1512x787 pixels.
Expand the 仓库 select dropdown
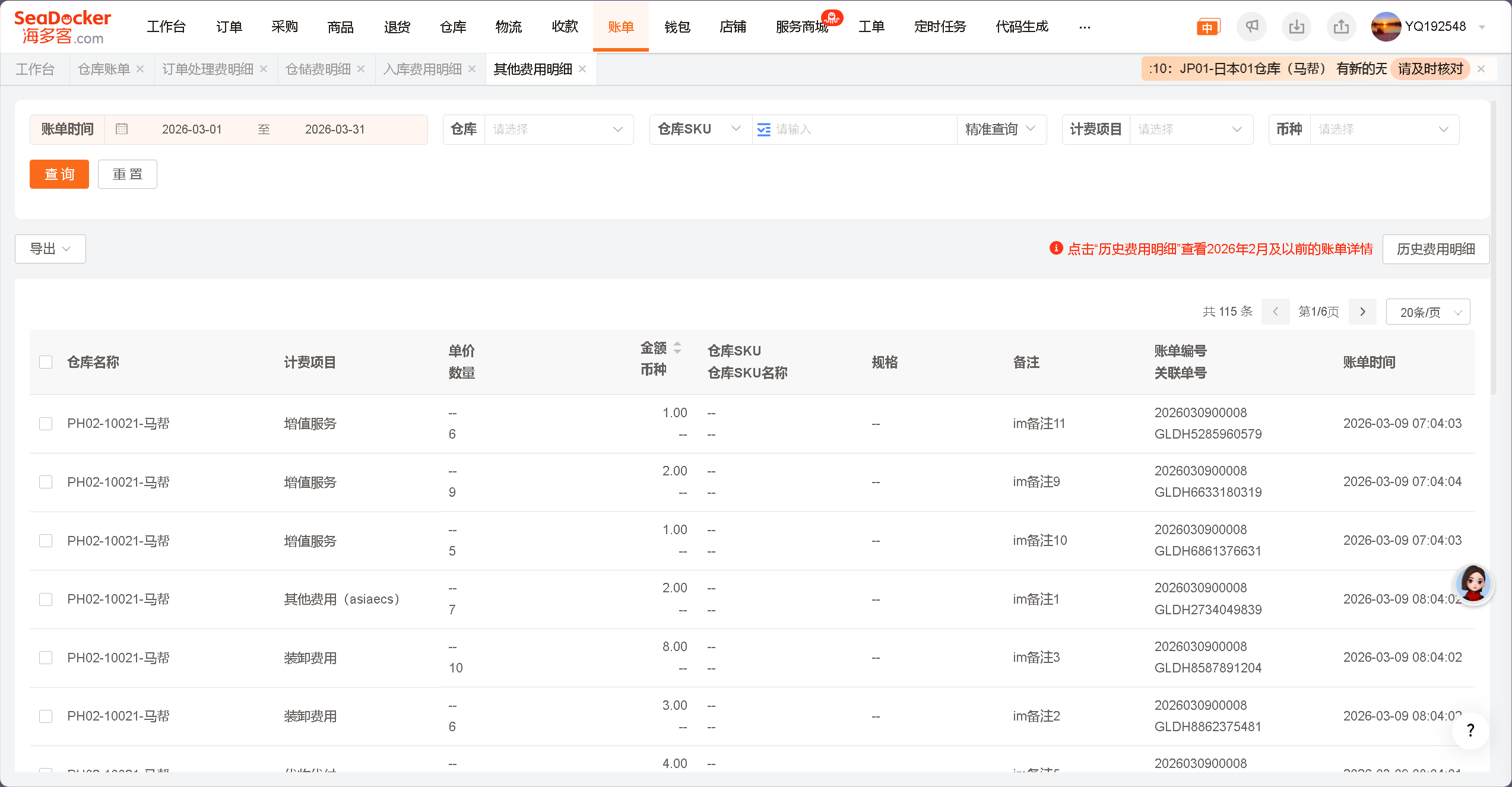click(x=558, y=129)
